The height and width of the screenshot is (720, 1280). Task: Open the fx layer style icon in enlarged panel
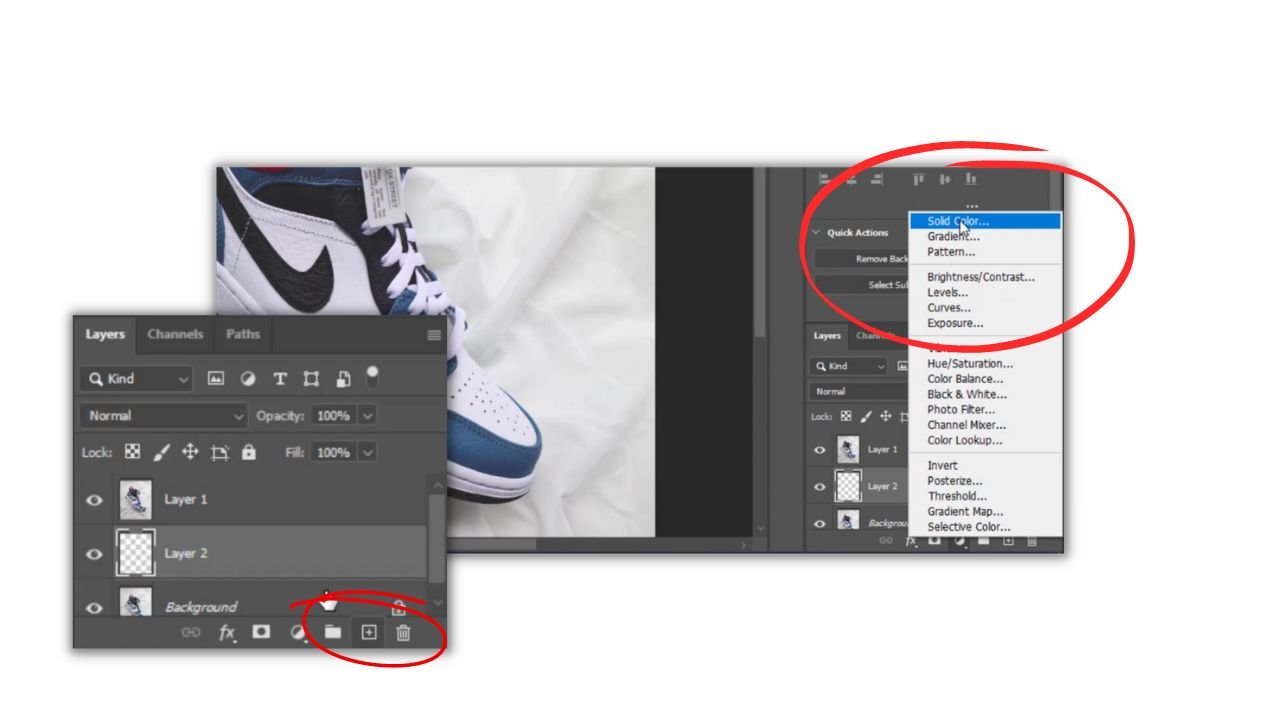pyautogui.click(x=227, y=633)
